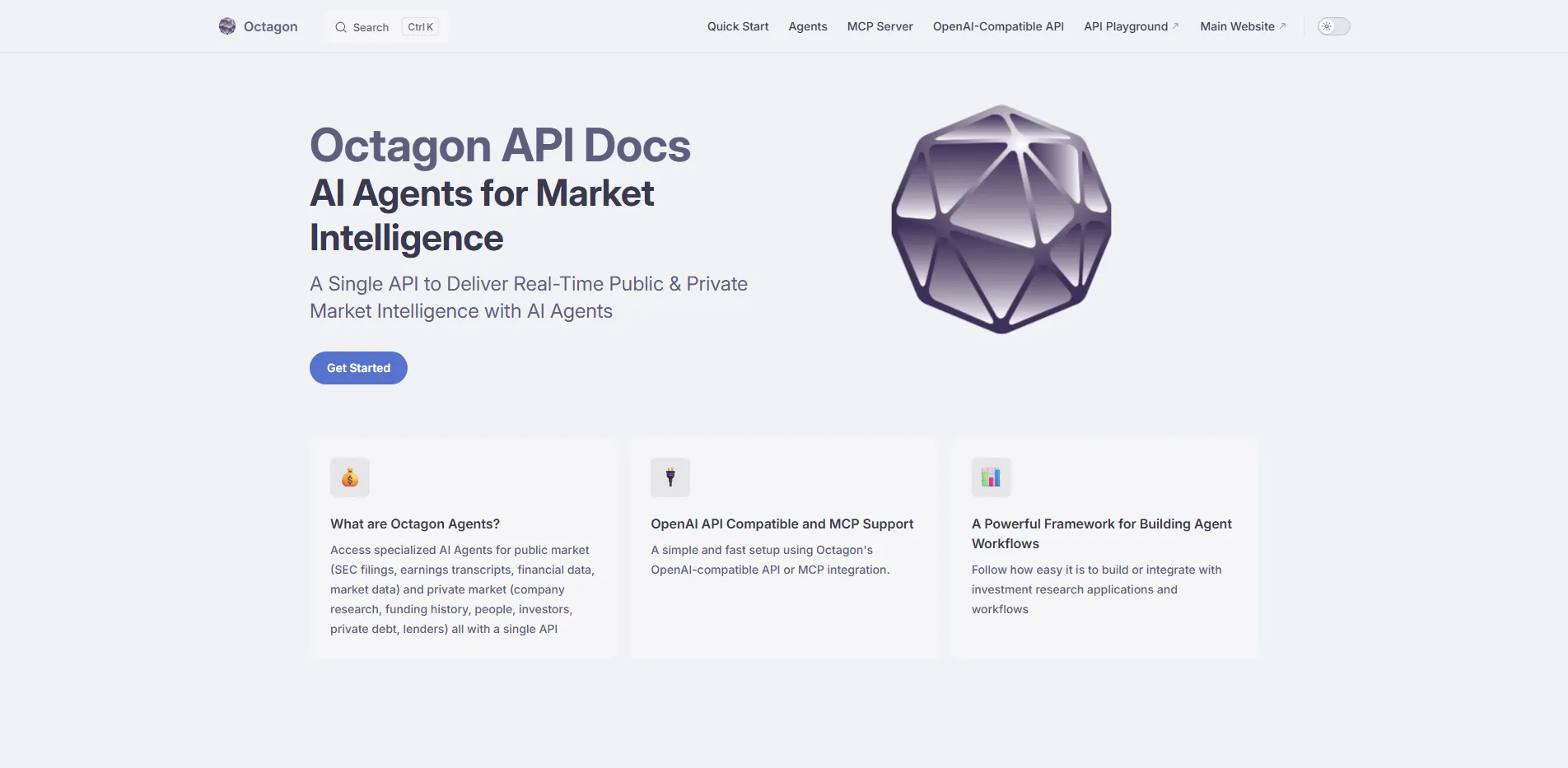
Task: Click the hexagonal Octagon hero graphic
Action: click(1001, 218)
